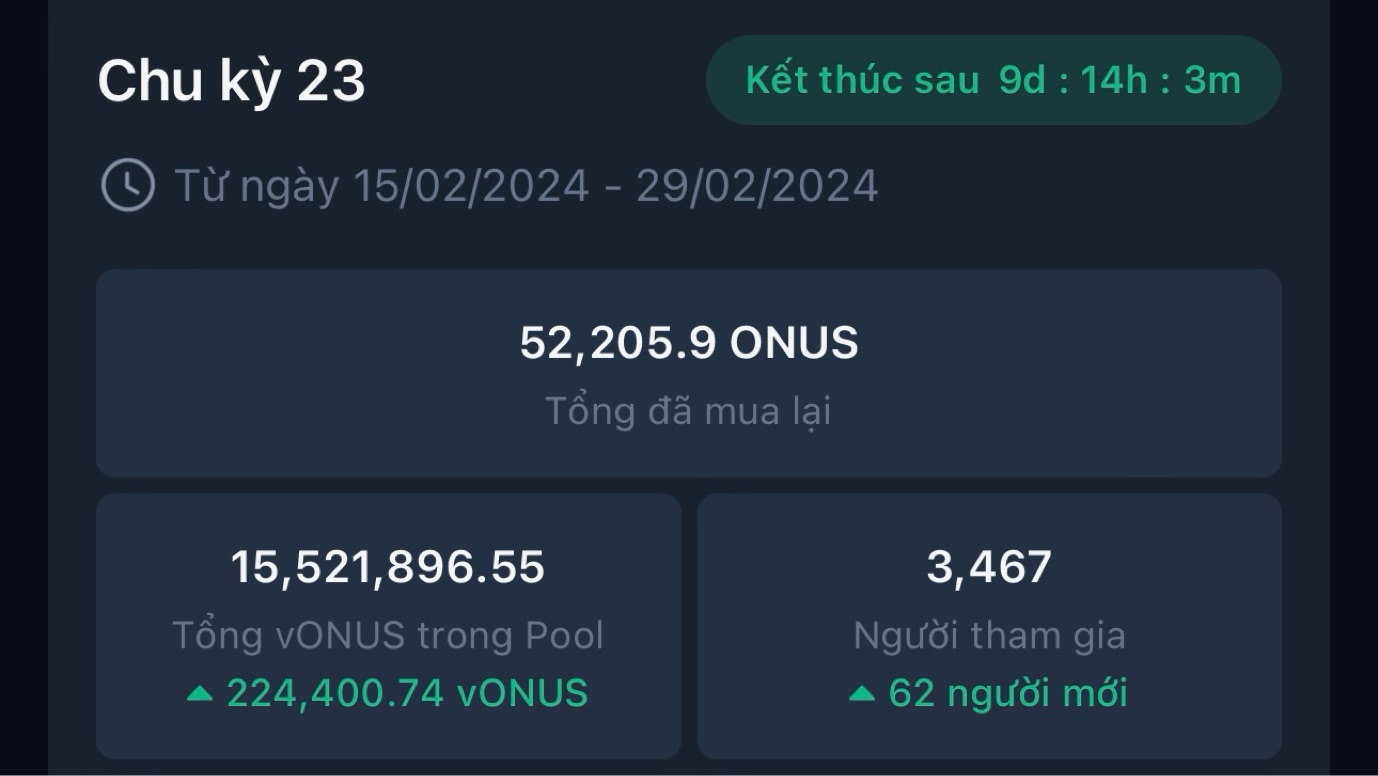Click the '14h' hours value in countdown
This screenshot has width=1378, height=776.
click(x=1114, y=80)
